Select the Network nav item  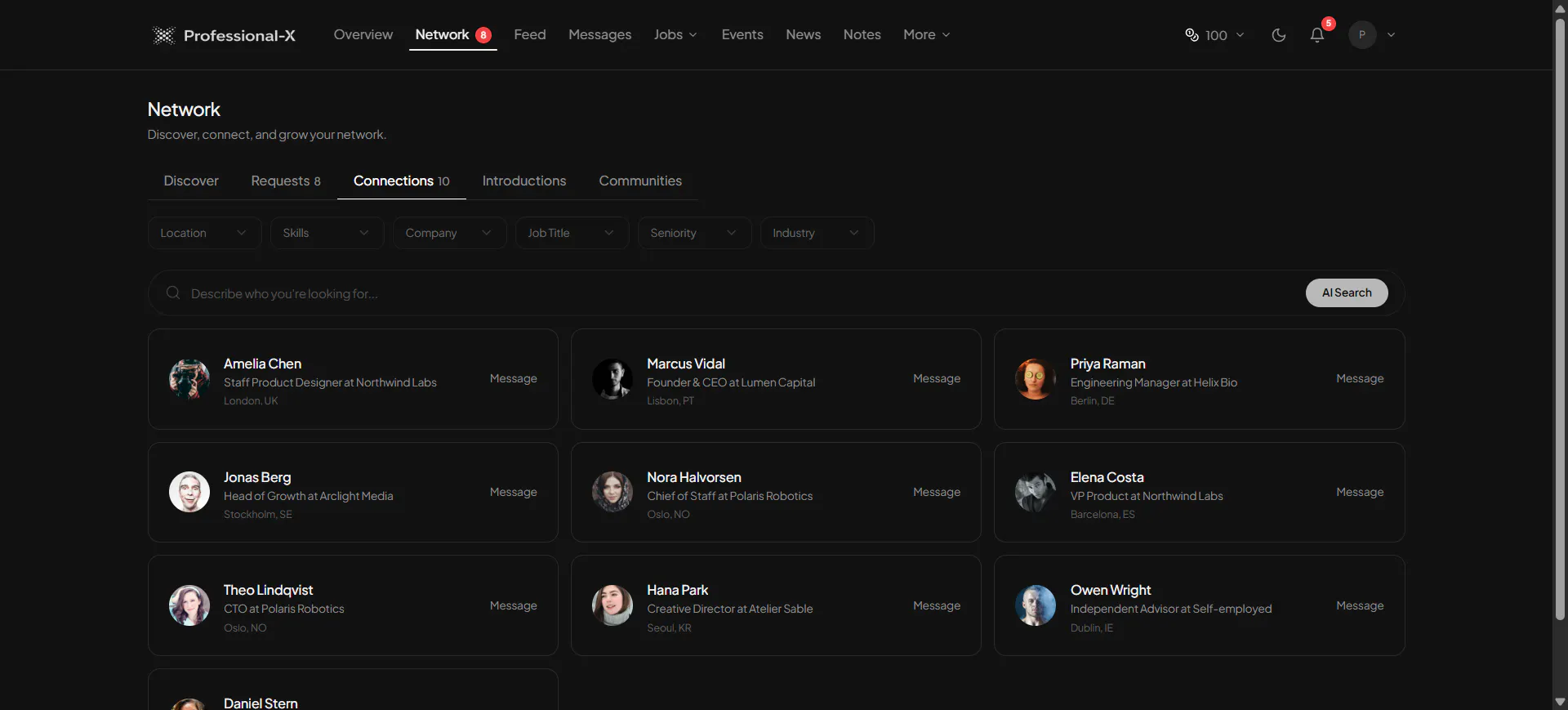click(453, 34)
